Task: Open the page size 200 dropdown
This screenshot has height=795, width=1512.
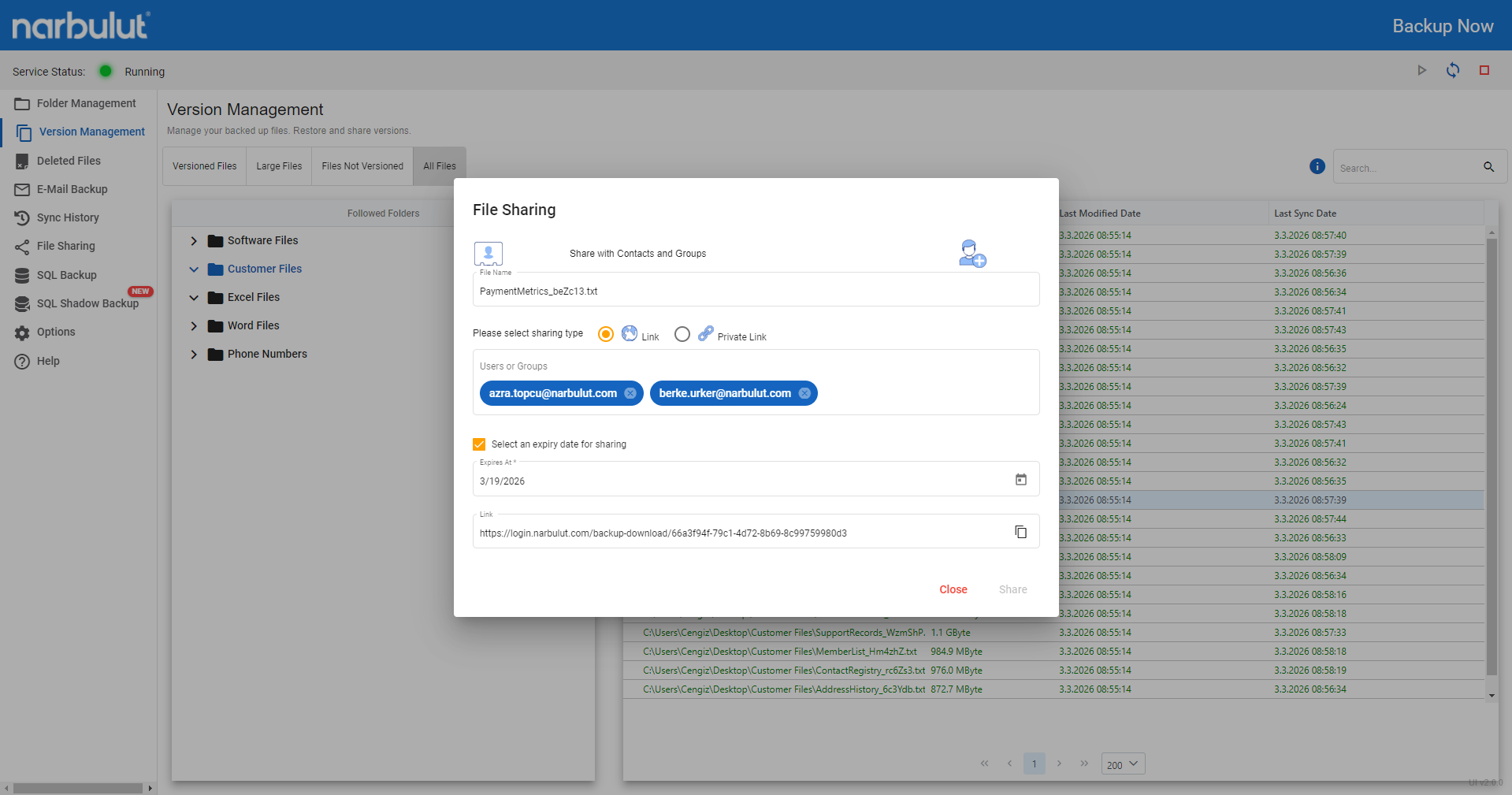Action: coord(1123,764)
